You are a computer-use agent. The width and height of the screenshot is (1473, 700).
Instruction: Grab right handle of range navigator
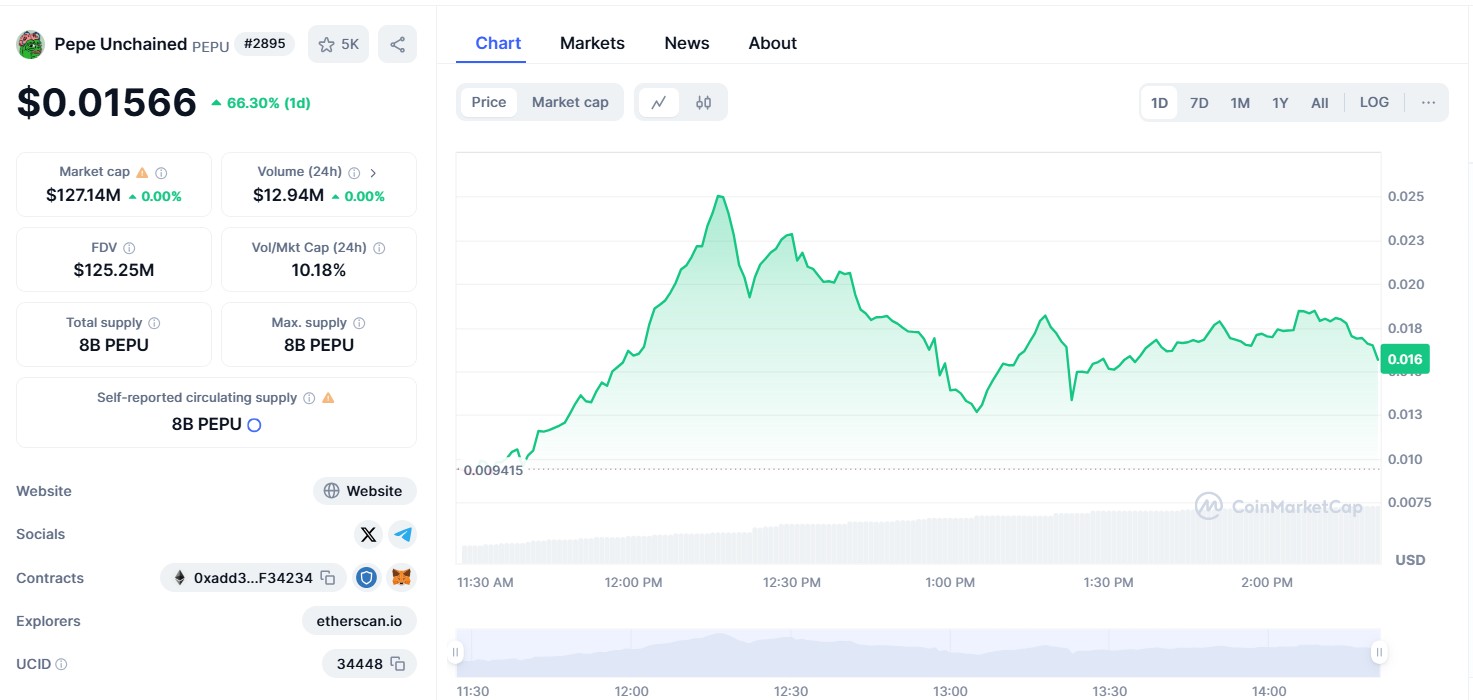(x=1379, y=653)
